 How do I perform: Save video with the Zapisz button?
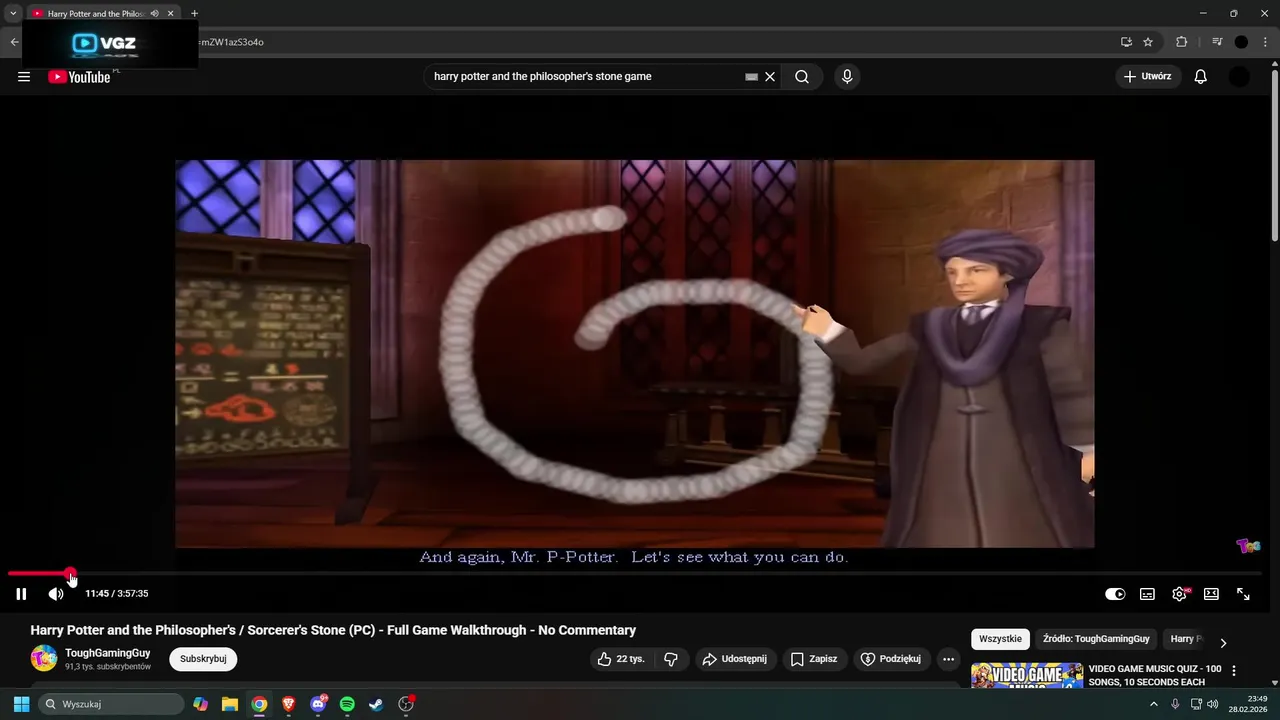coord(814,659)
